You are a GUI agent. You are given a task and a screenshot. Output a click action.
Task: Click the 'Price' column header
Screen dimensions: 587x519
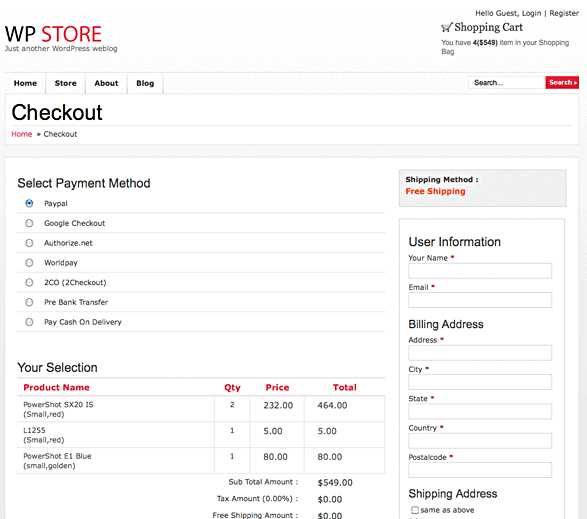[277, 388]
